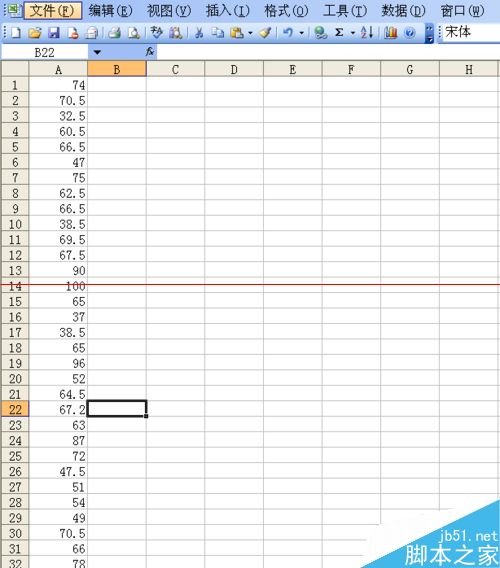Click the E-mail envelope icon
Viewport: 500px width, 568px height.
click(x=92, y=33)
